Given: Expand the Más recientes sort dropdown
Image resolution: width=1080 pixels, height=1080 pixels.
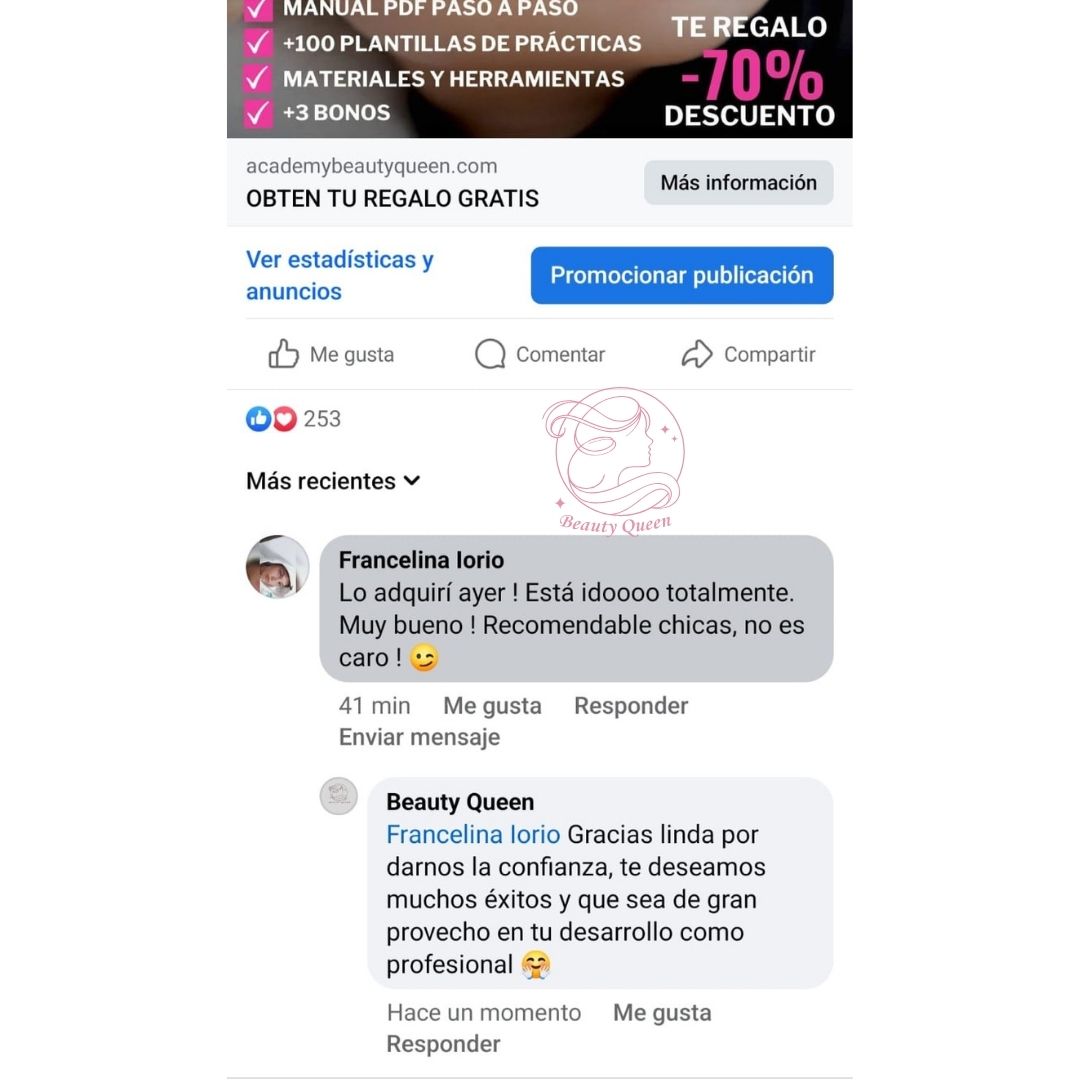Looking at the screenshot, I should click(333, 481).
